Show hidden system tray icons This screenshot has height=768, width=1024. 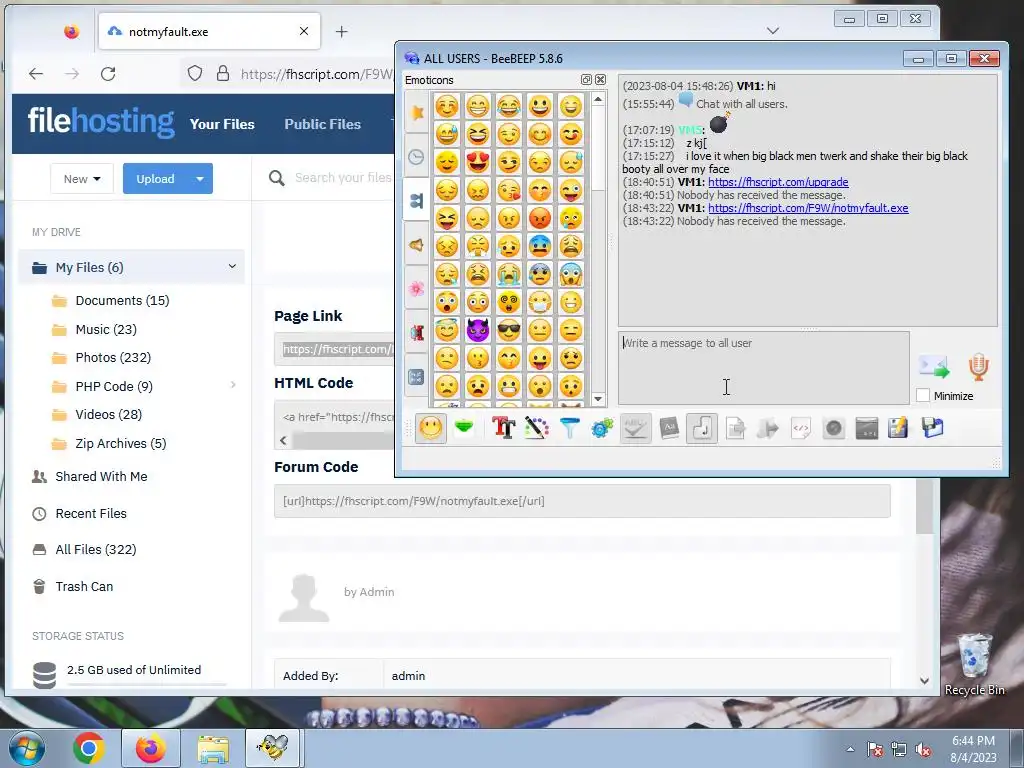(850, 749)
